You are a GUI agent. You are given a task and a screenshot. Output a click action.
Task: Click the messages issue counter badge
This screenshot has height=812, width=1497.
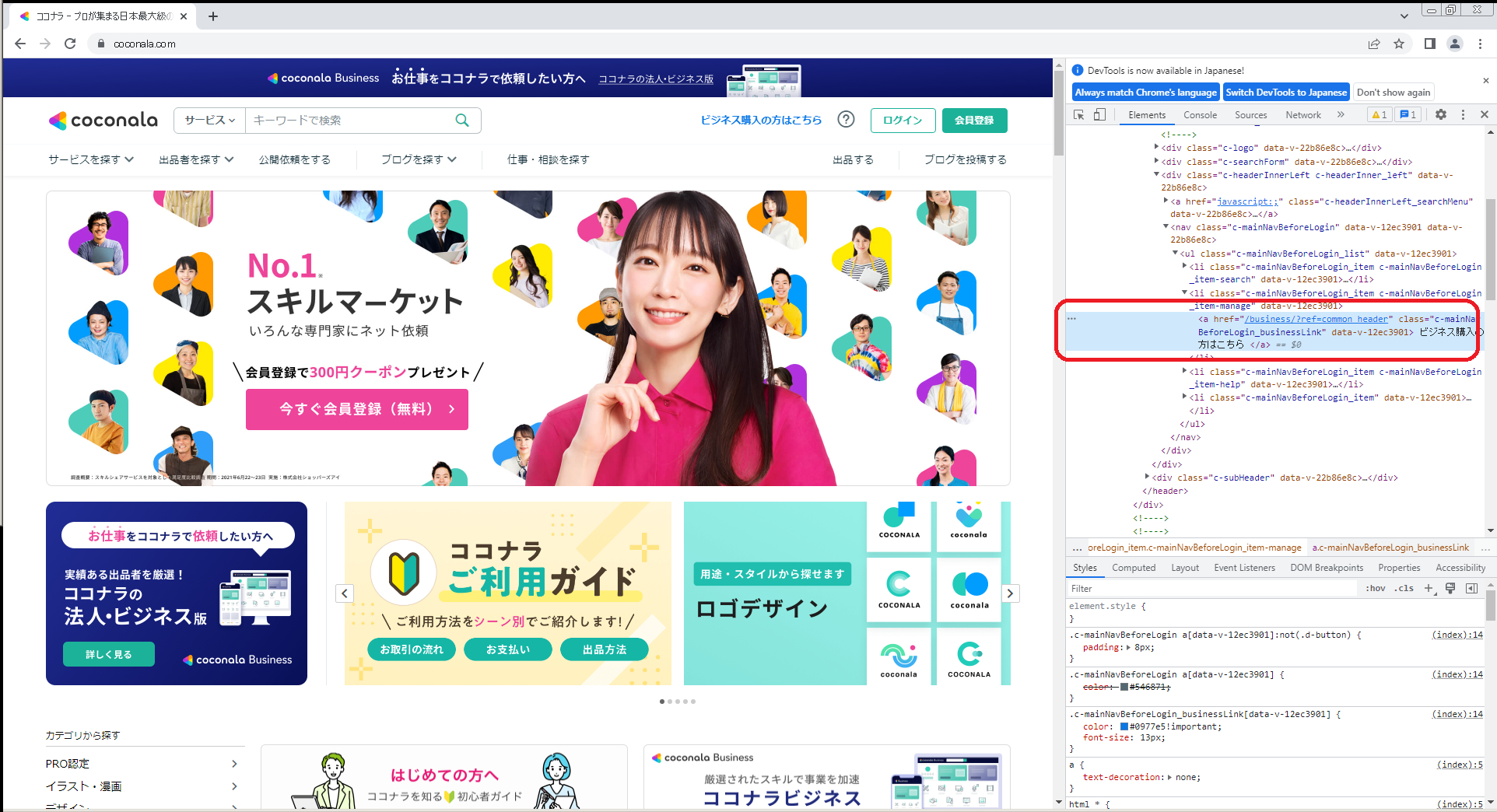coord(1408,114)
